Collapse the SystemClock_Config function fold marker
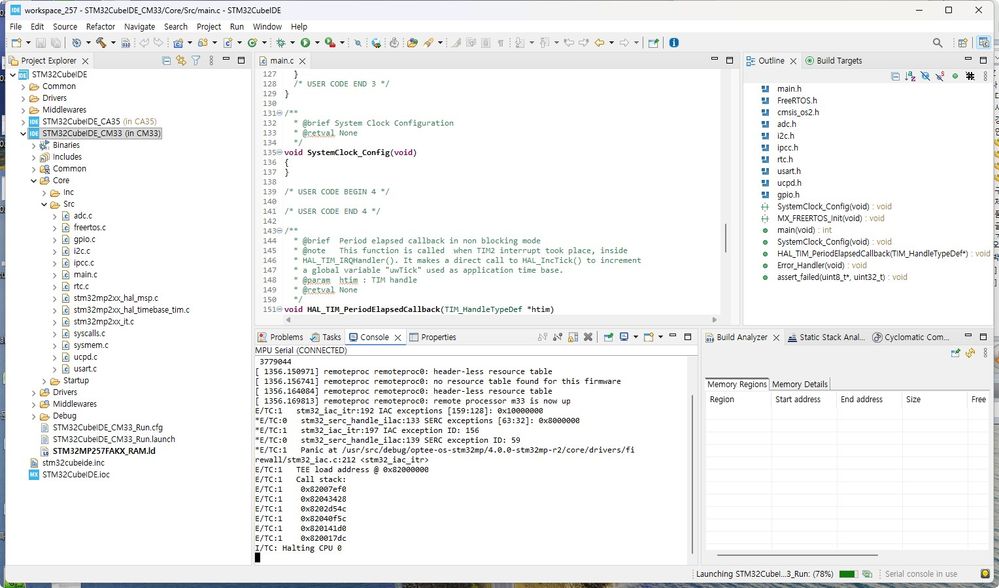Image resolution: width=999 pixels, height=588 pixels. [x=280, y=153]
